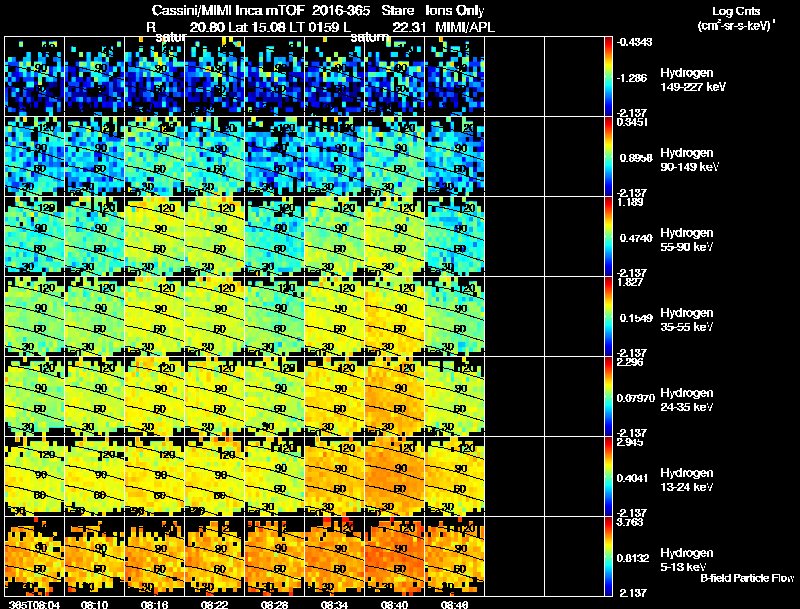The width and height of the screenshot is (800, 609).
Task: Click the 08:10 time label
Action: [94, 605]
